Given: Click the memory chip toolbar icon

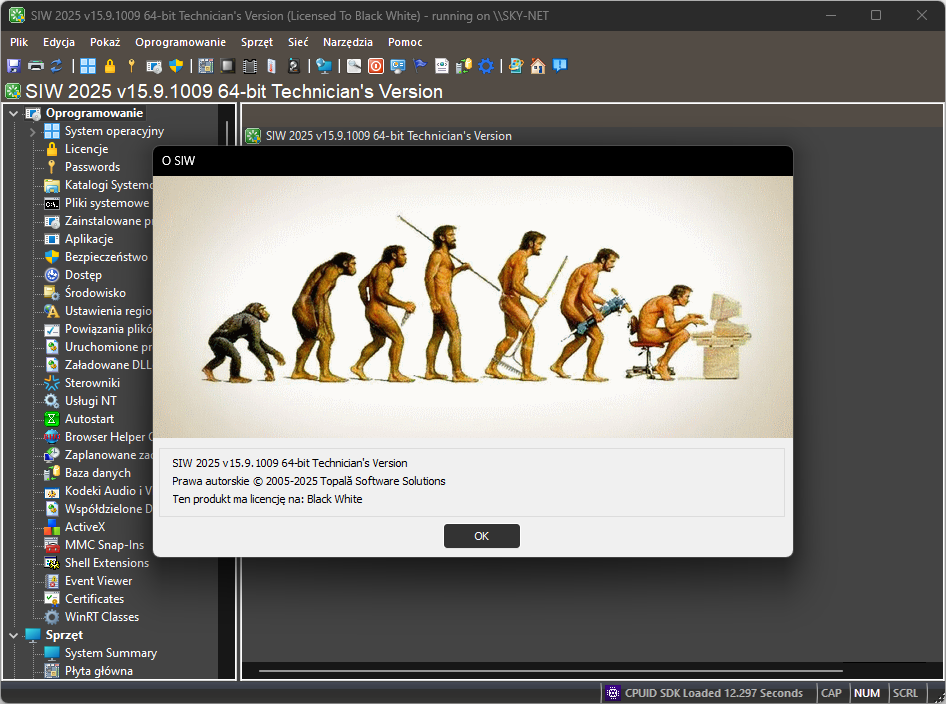Looking at the screenshot, I should 250,66.
